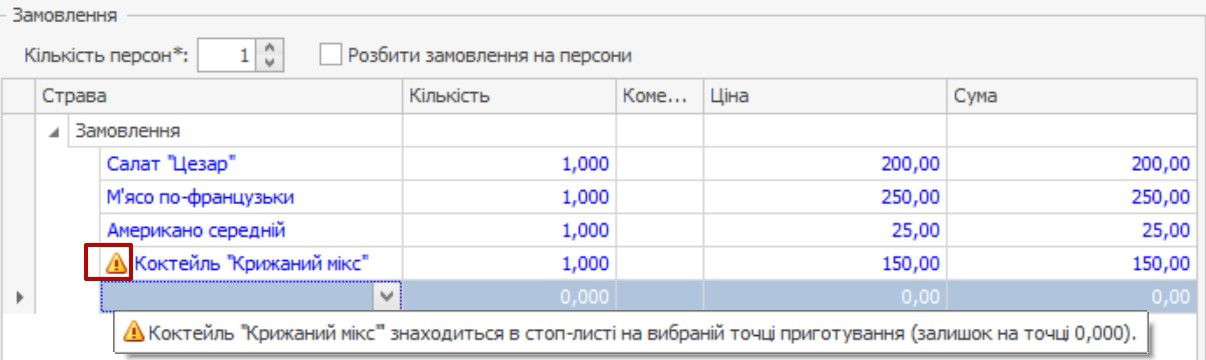1206x360 pixels.
Task: Select the Американо середній dish row
Action: (648, 230)
